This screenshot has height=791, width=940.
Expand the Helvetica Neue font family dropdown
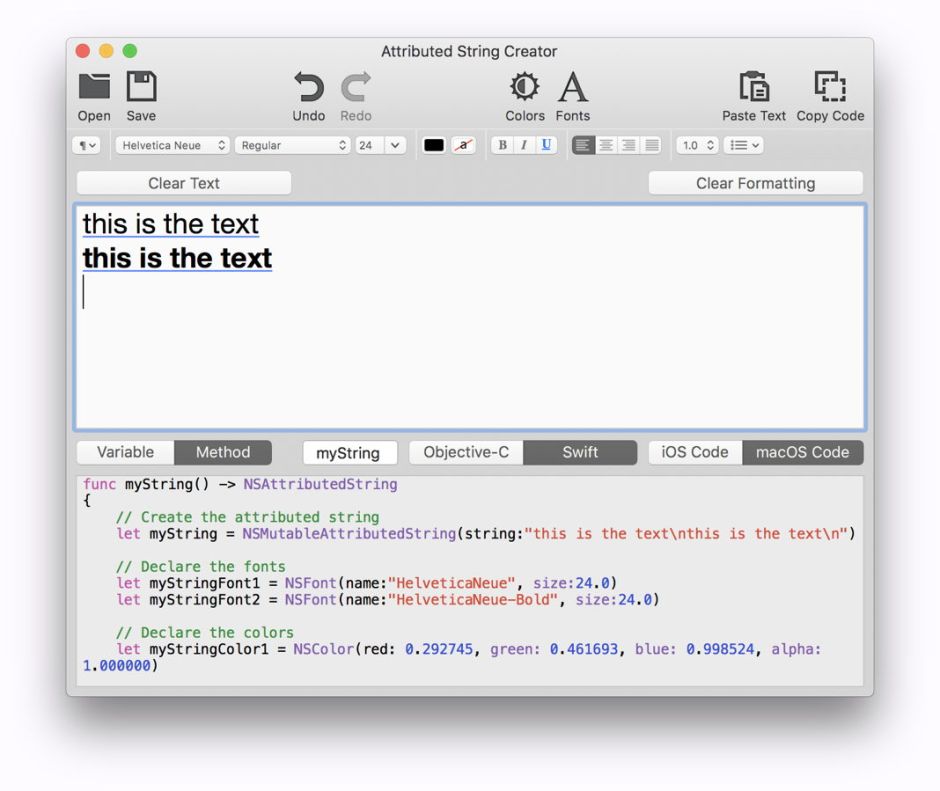[172, 145]
